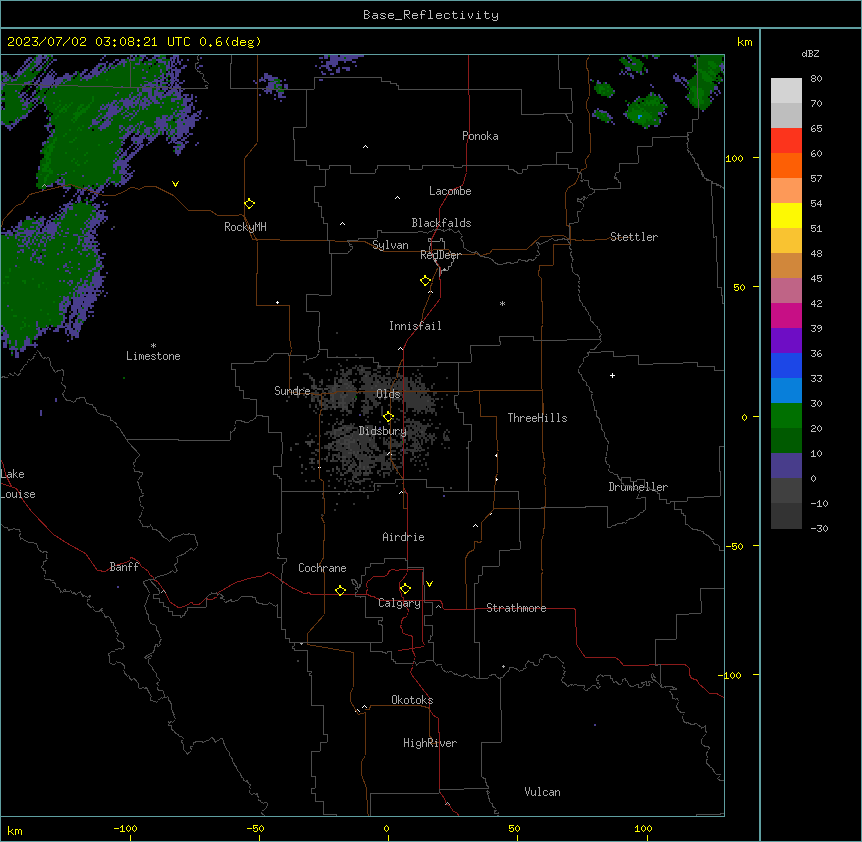Select the Blackfalds label on the map
The image size is (862, 842).
click(x=441, y=223)
